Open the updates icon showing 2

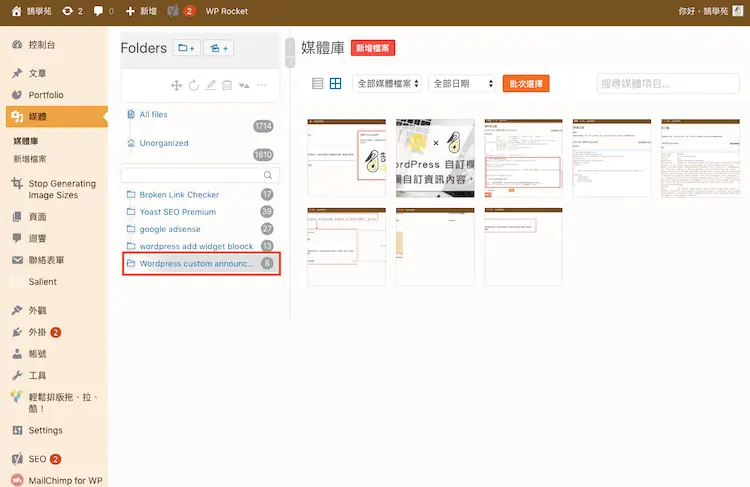pos(72,11)
